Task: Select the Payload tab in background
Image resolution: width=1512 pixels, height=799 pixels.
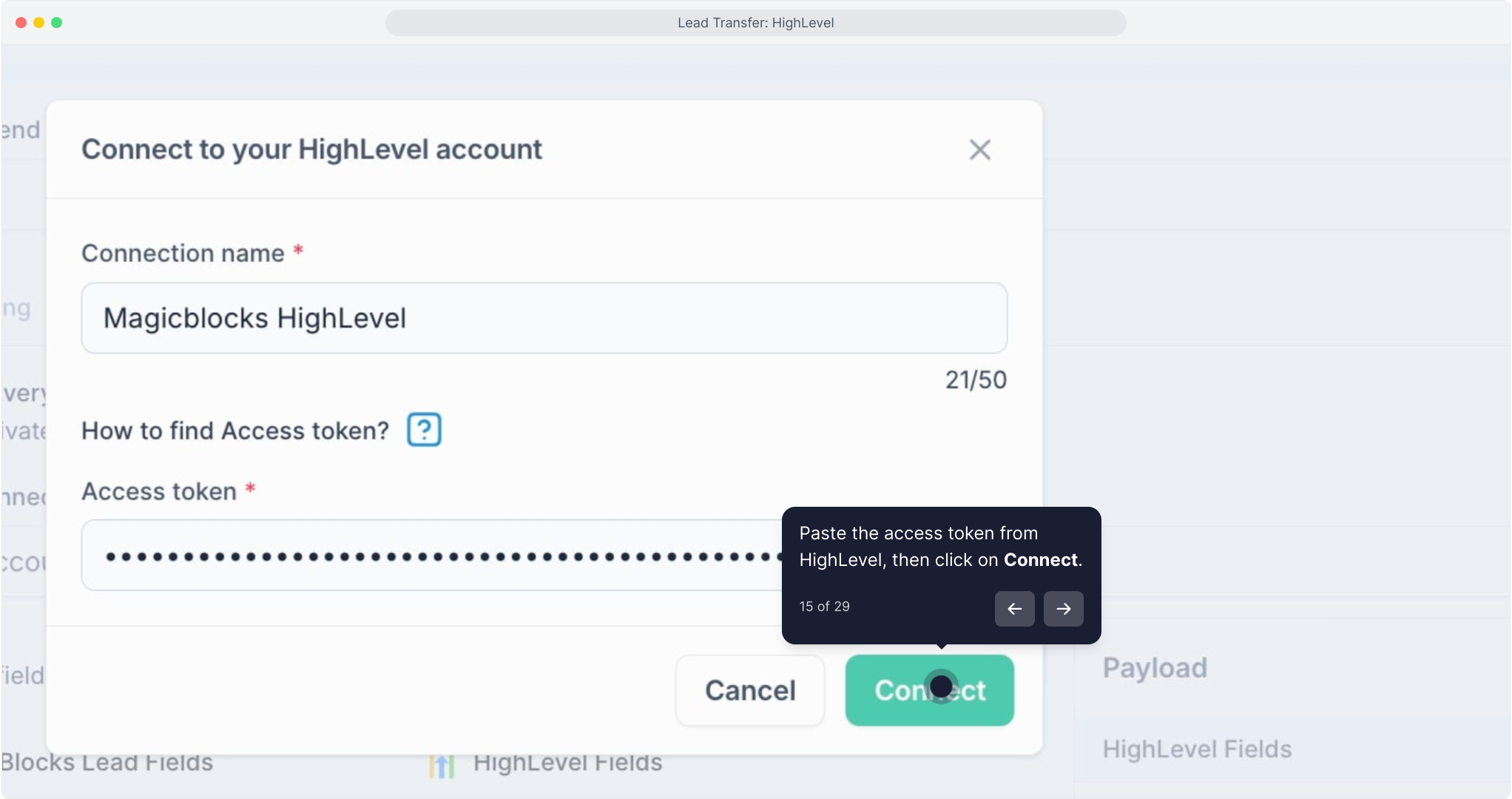Action: point(1155,668)
